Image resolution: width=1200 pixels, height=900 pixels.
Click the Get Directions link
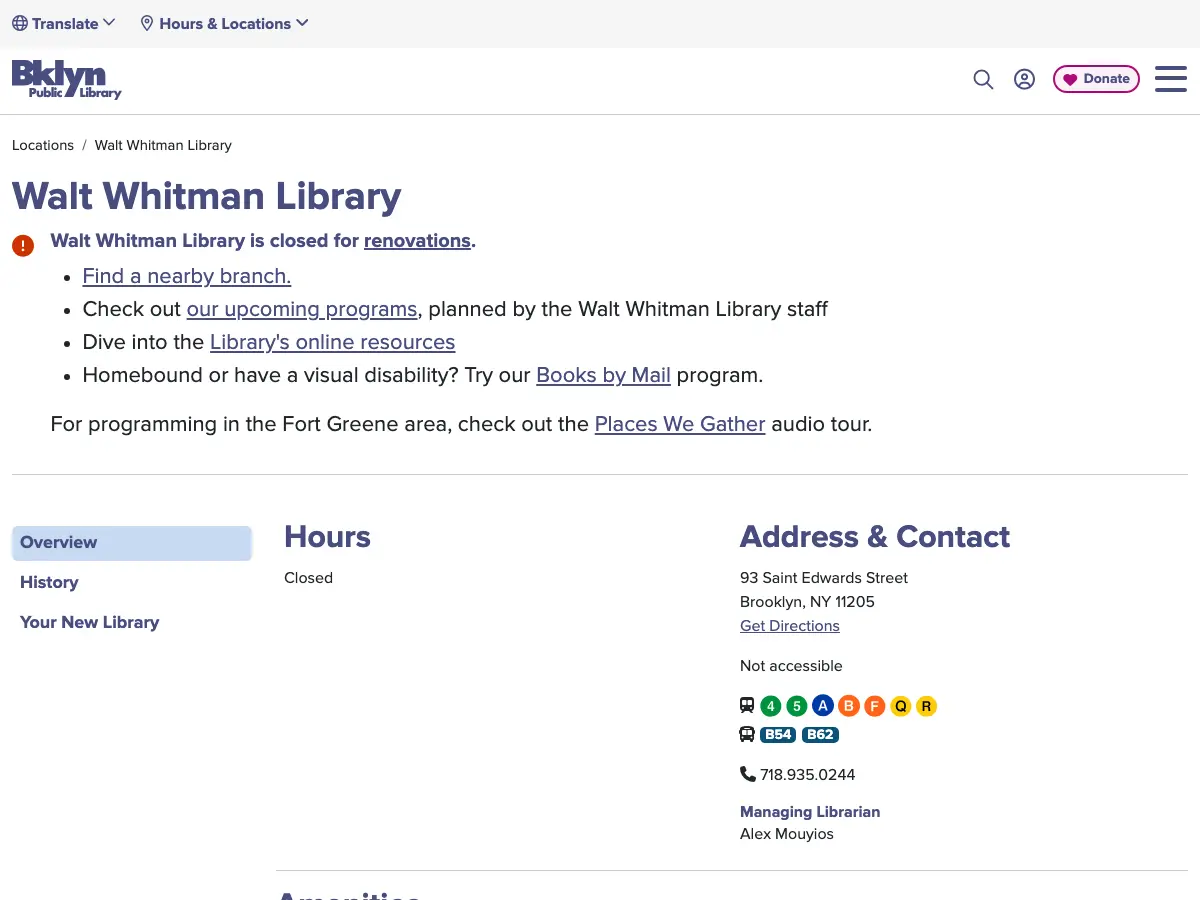click(790, 626)
